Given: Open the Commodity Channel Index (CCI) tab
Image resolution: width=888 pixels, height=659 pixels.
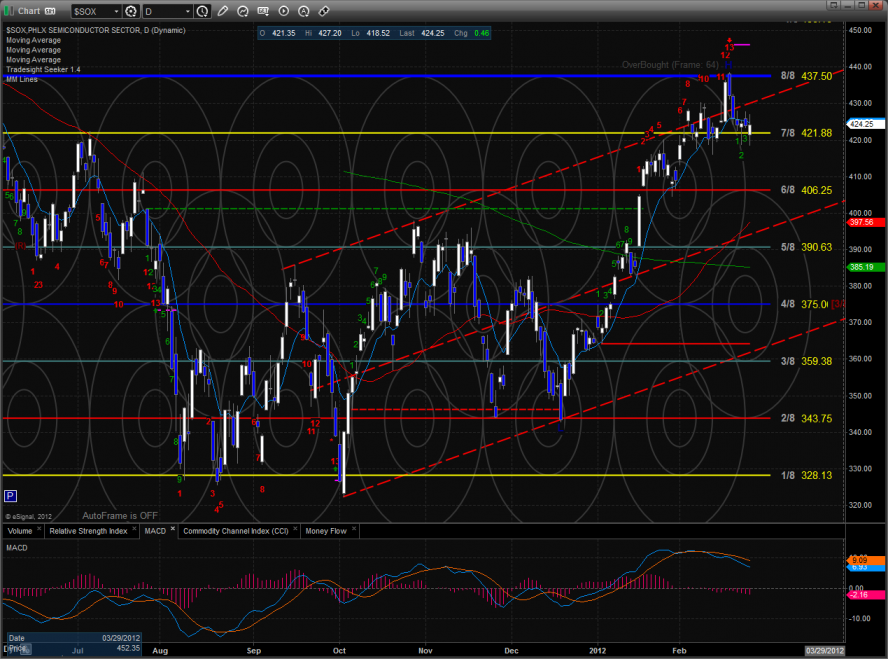Looking at the screenshot, I should click(236, 530).
